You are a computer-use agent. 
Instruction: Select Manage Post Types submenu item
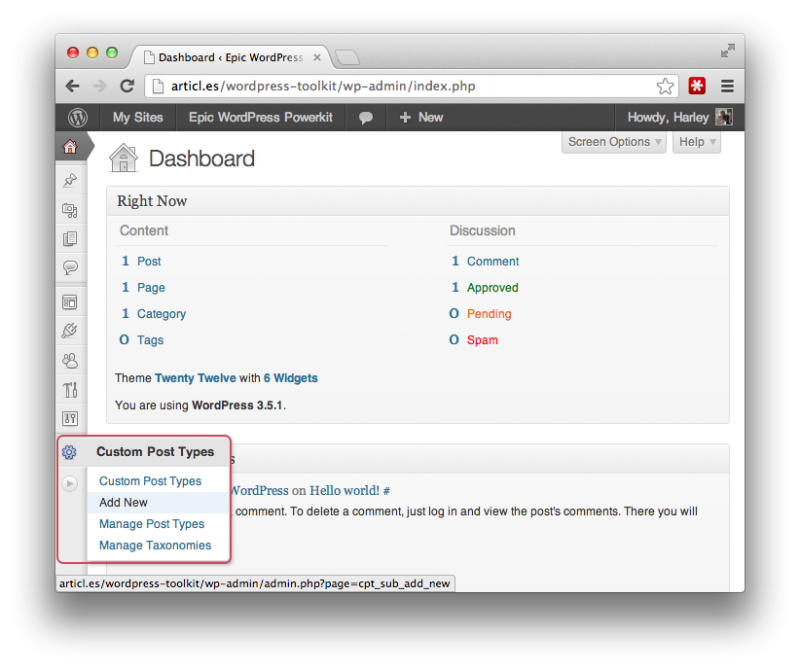coord(152,524)
